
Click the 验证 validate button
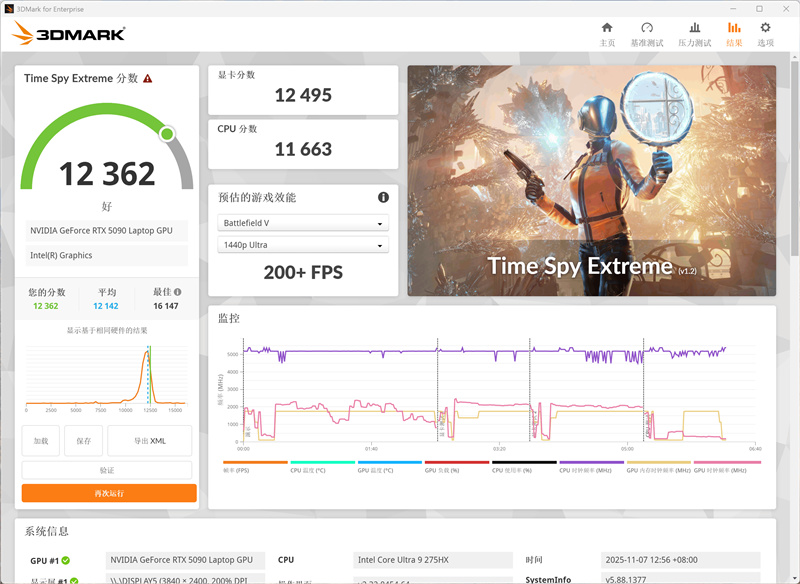coord(107,470)
